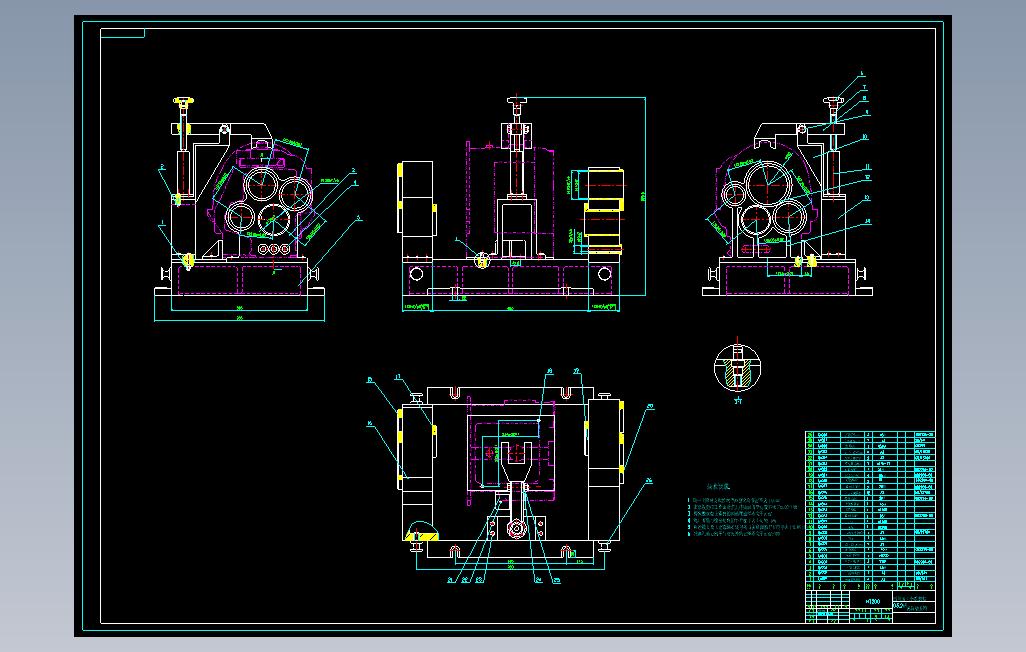
Task: Click the tall vertical dimension line right of the center view
Action: click(x=645, y=196)
